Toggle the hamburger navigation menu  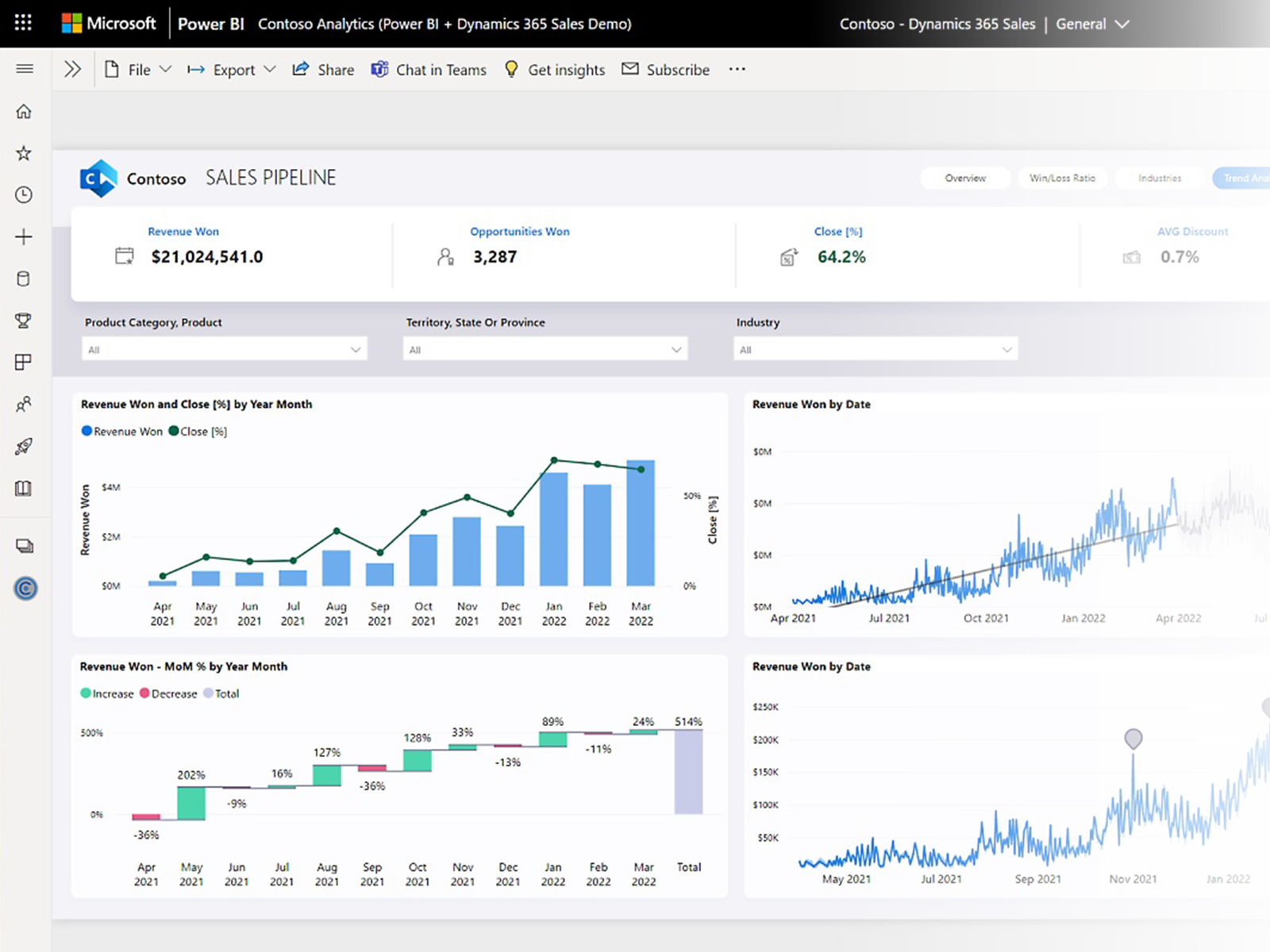tap(25, 69)
